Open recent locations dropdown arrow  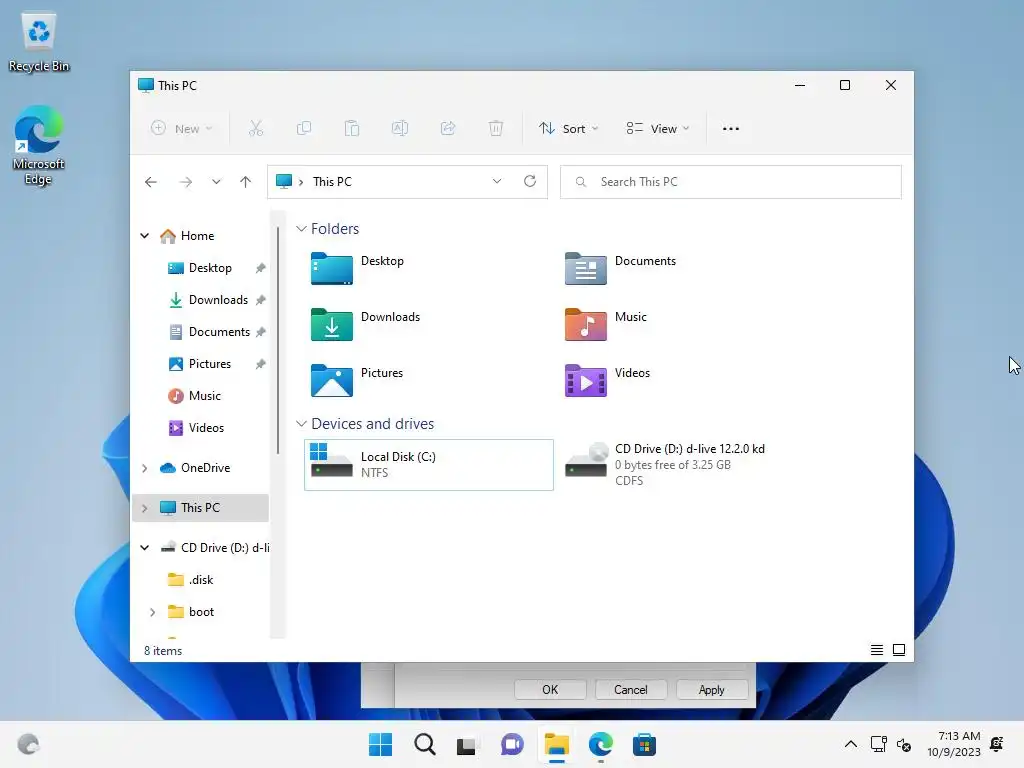click(x=216, y=182)
